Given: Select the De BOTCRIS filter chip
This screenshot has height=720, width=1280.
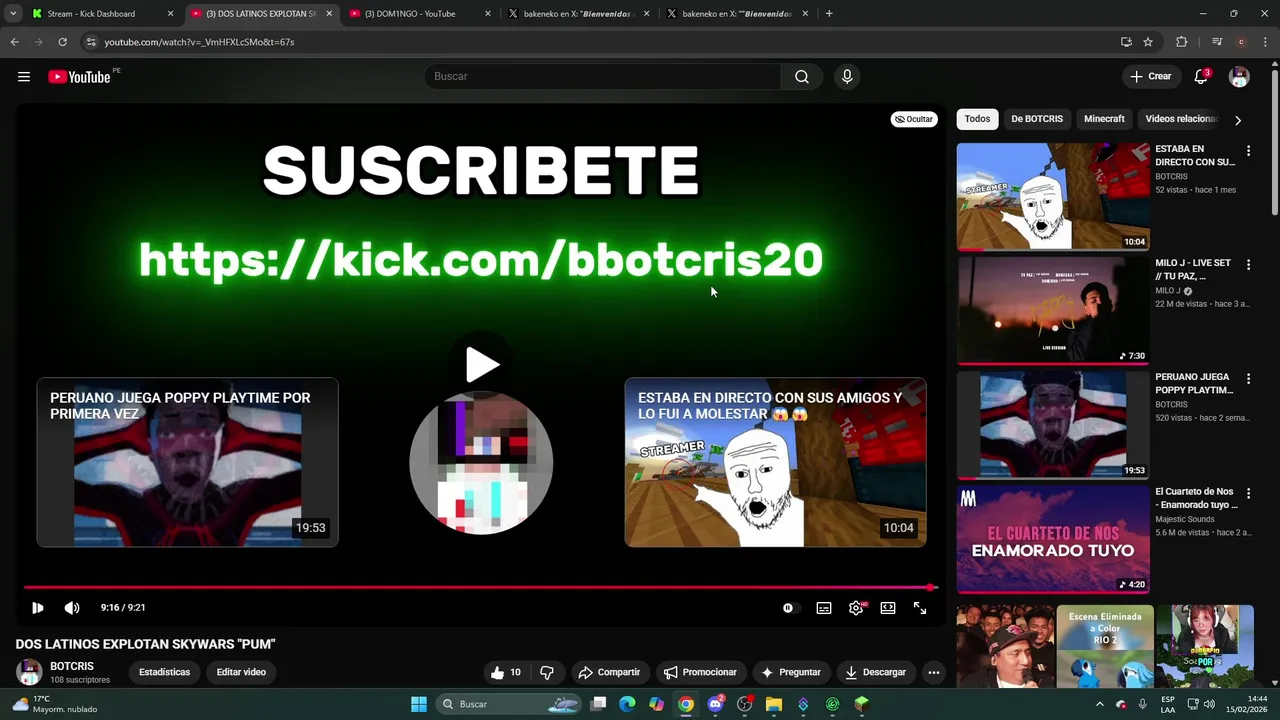Looking at the screenshot, I should click(x=1036, y=119).
